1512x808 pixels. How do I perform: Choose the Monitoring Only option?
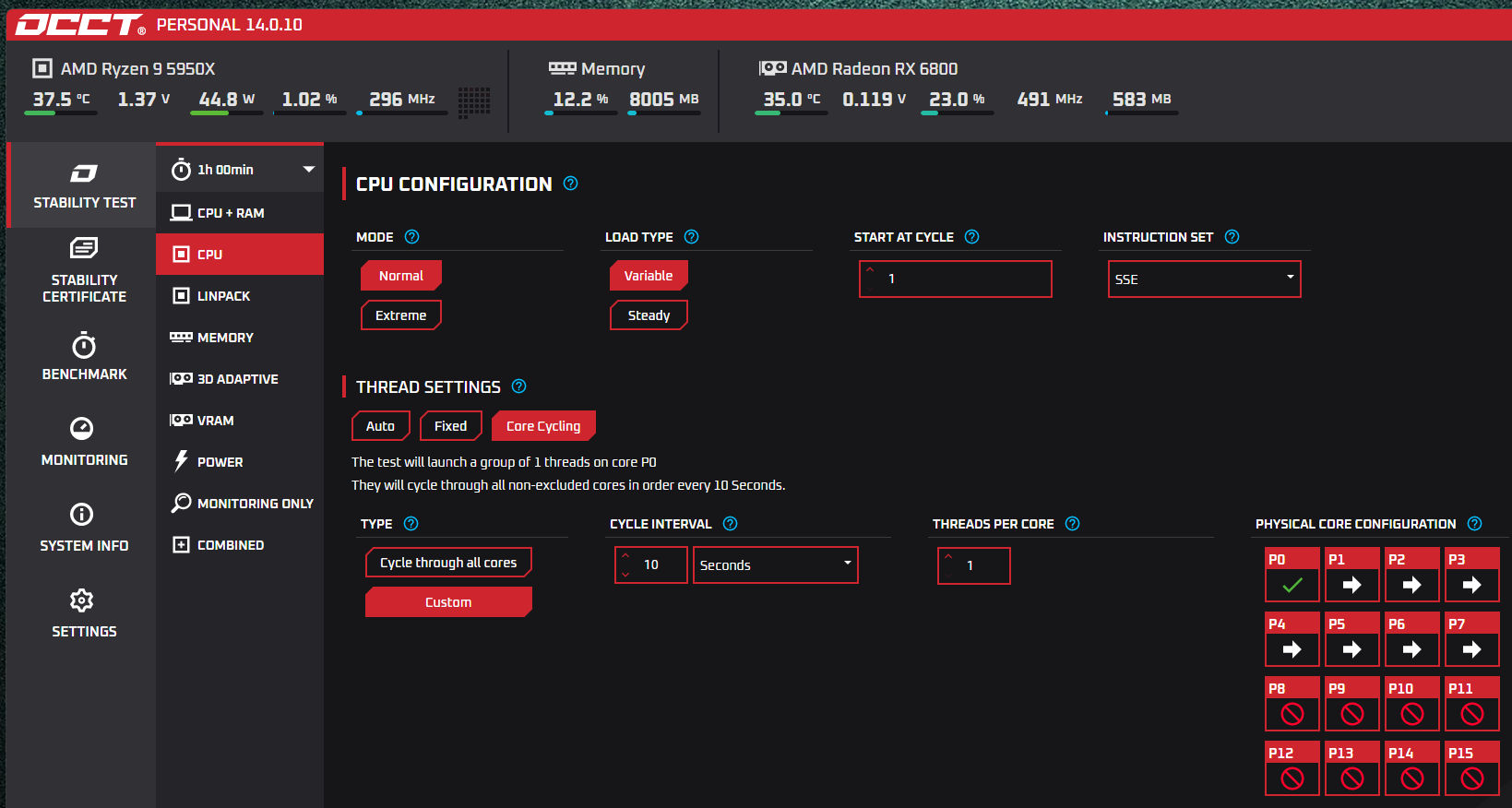tap(240, 504)
